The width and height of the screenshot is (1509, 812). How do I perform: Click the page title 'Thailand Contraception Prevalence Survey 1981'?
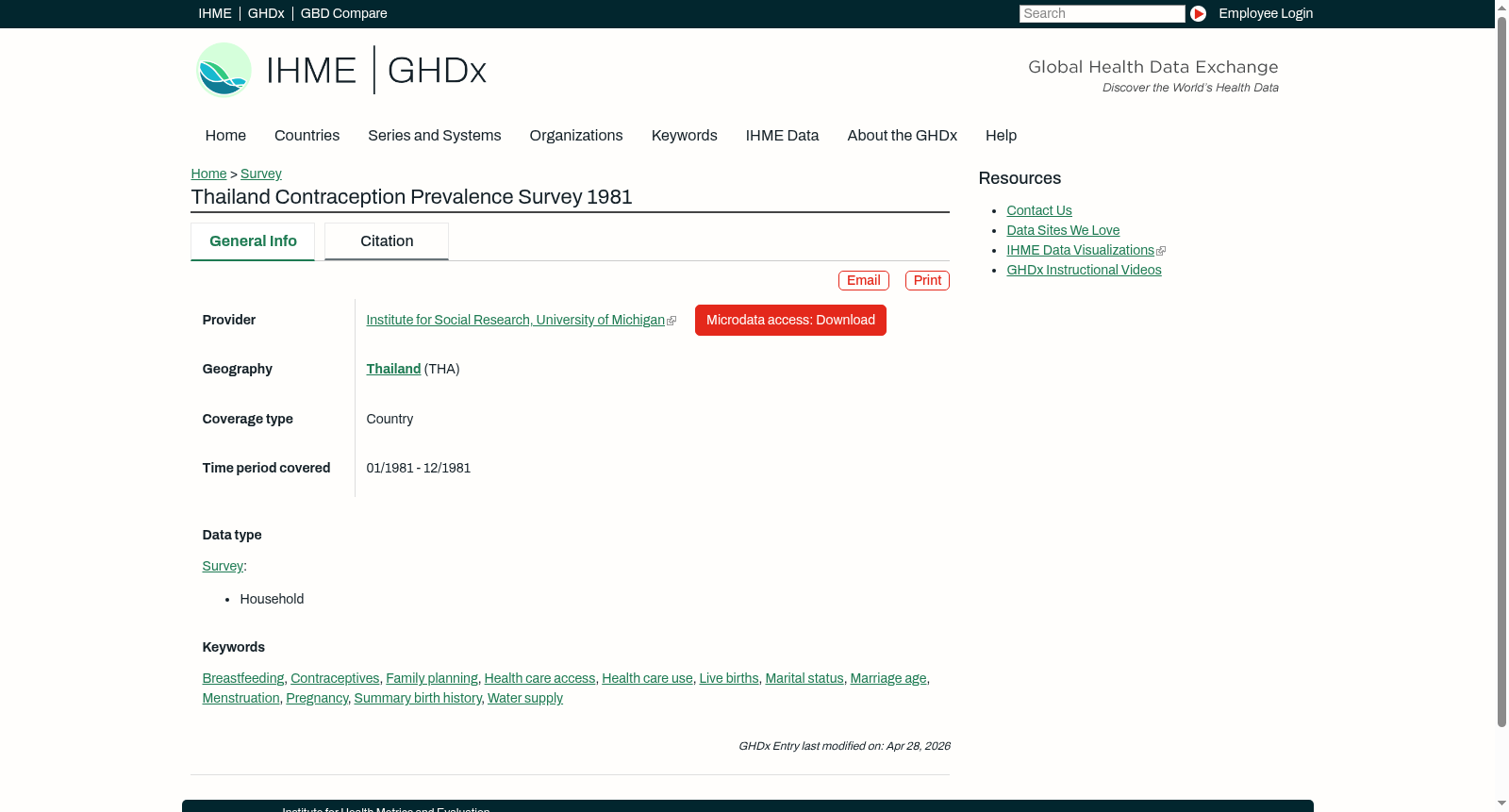point(411,197)
